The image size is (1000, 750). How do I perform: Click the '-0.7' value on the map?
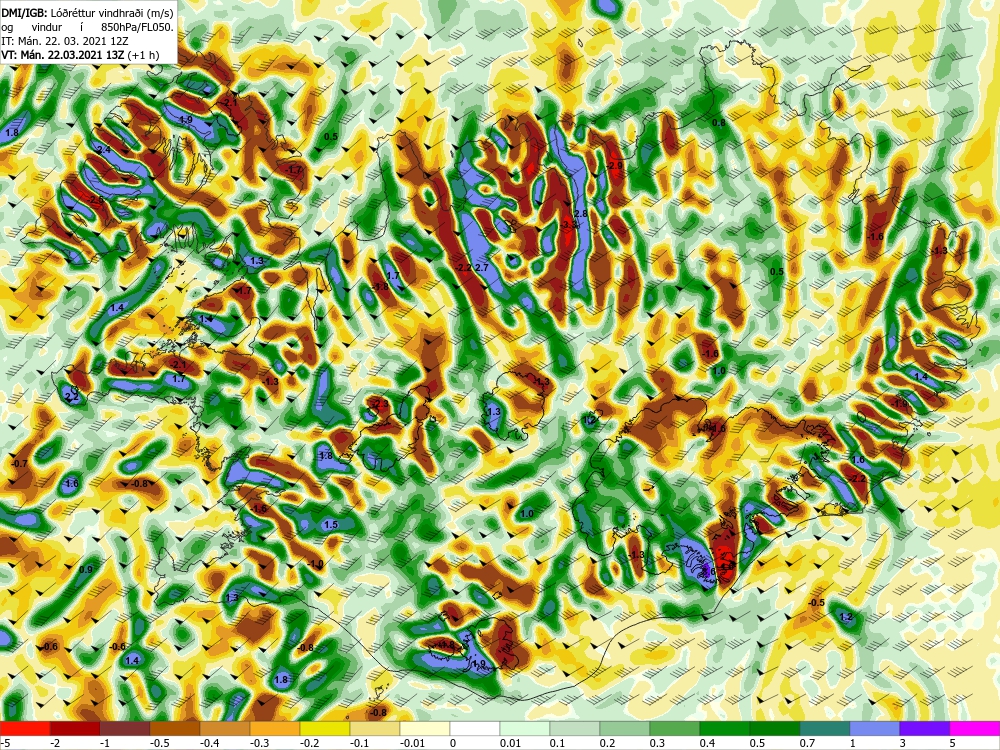20,464
